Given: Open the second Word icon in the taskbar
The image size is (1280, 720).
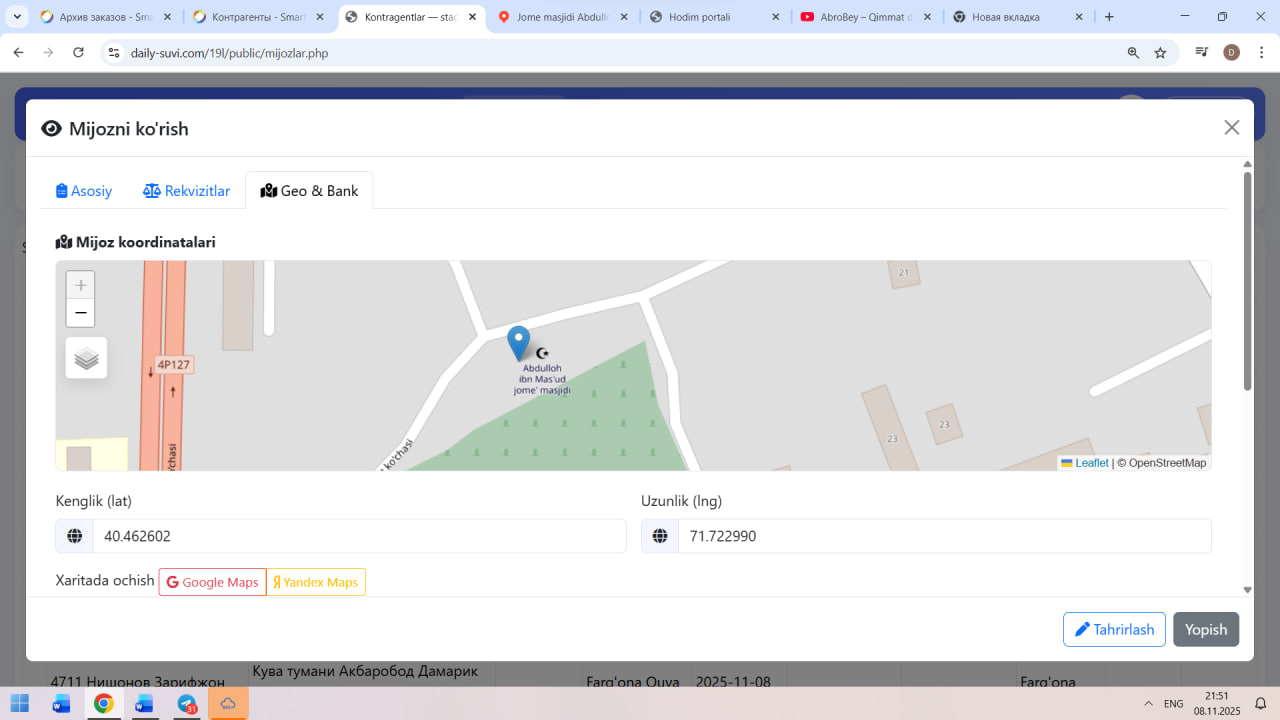Looking at the screenshot, I should pyautogui.click(x=144, y=704).
